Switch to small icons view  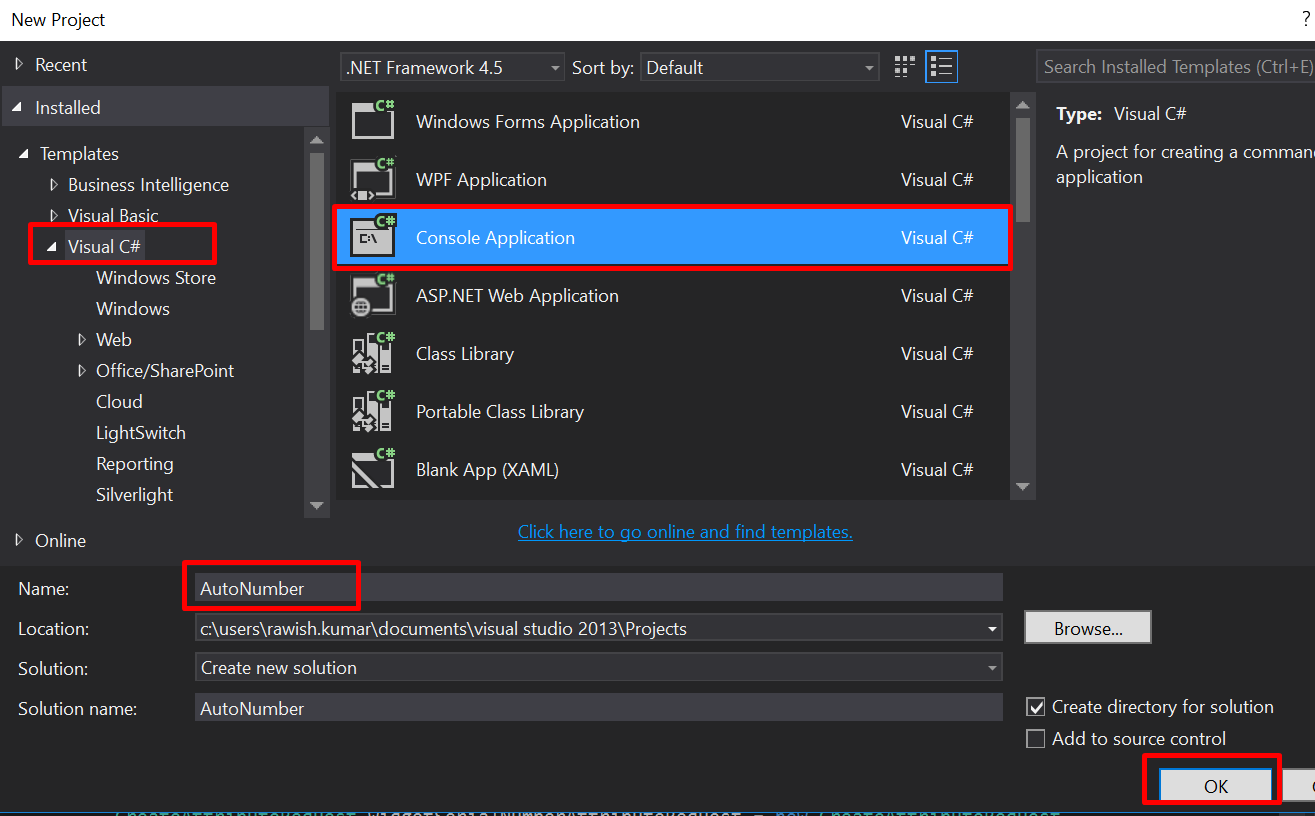(904, 67)
